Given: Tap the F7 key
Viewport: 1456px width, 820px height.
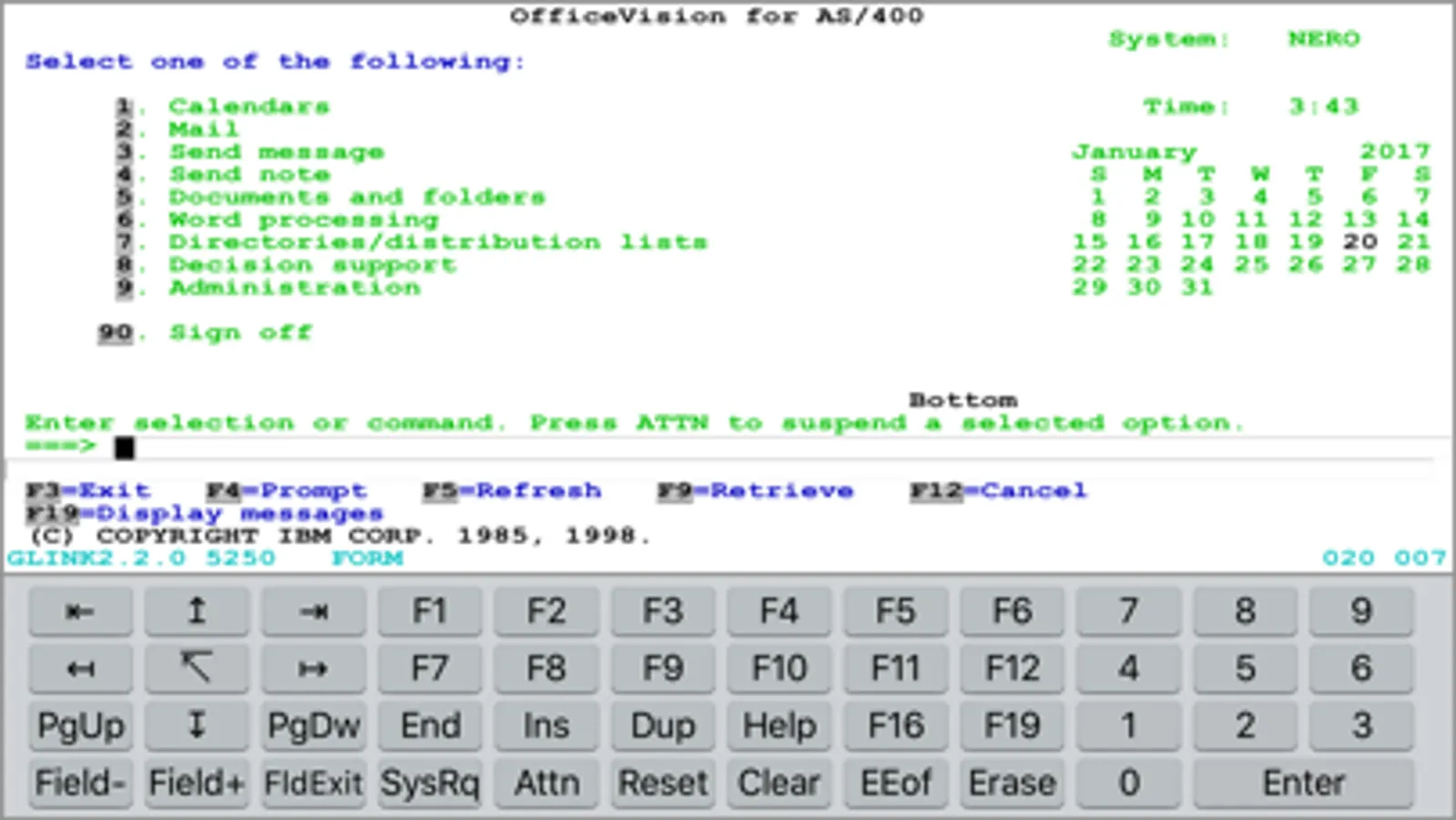Looking at the screenshot, I should 430,669.
